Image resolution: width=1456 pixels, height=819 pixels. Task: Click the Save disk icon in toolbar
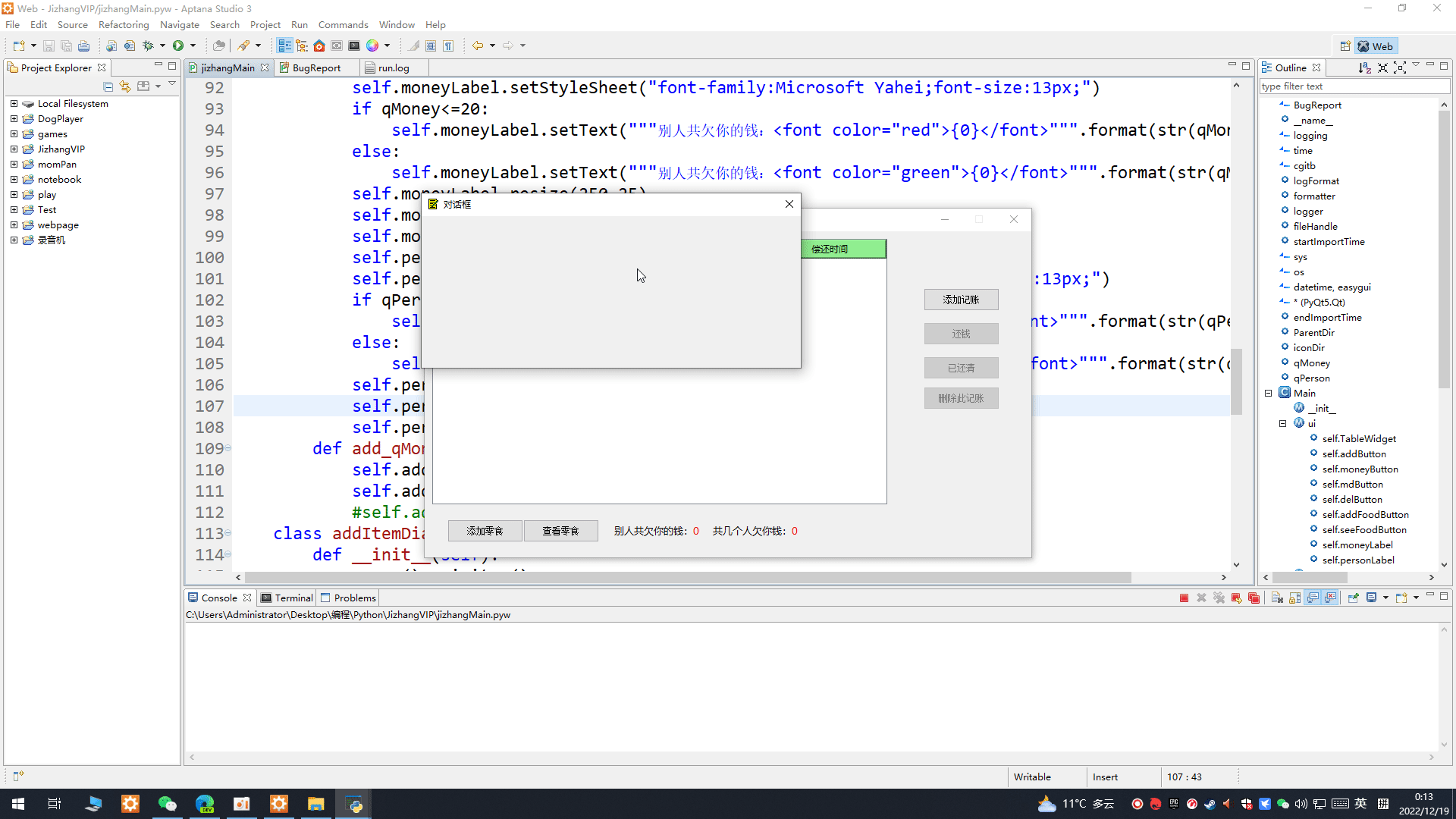49,45
